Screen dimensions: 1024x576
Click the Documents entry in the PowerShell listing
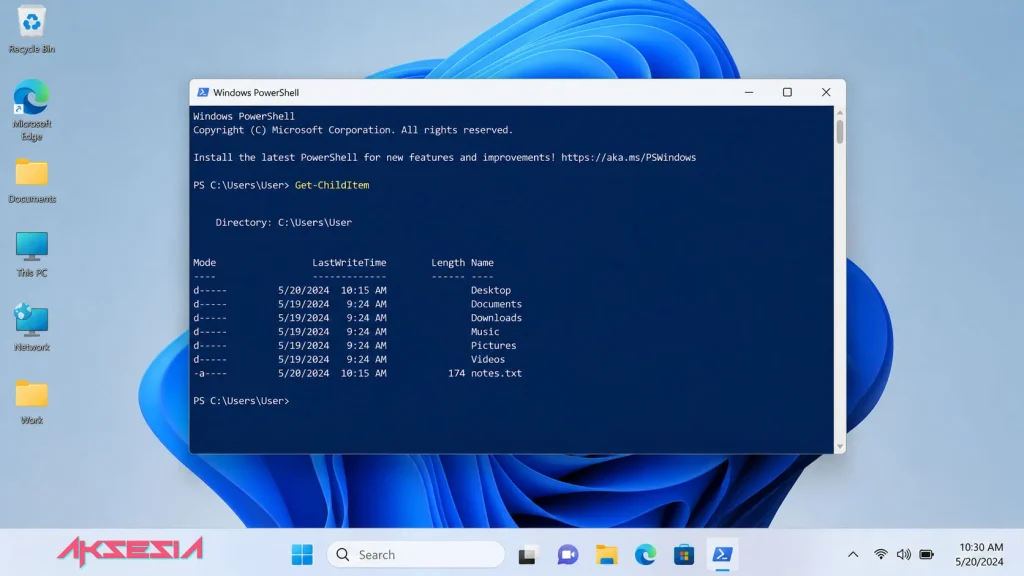[496, 304]
